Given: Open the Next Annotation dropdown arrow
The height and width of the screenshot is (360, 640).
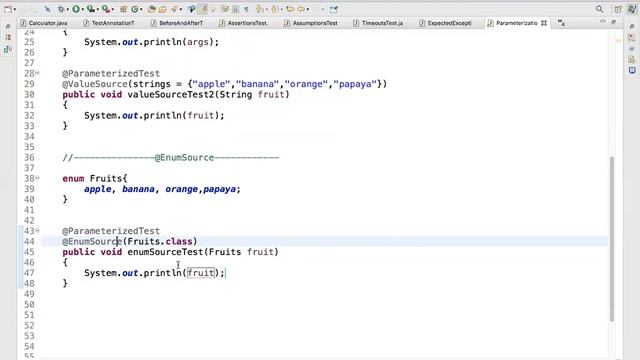Looking at the screenshot, I should tap(266, 9).
